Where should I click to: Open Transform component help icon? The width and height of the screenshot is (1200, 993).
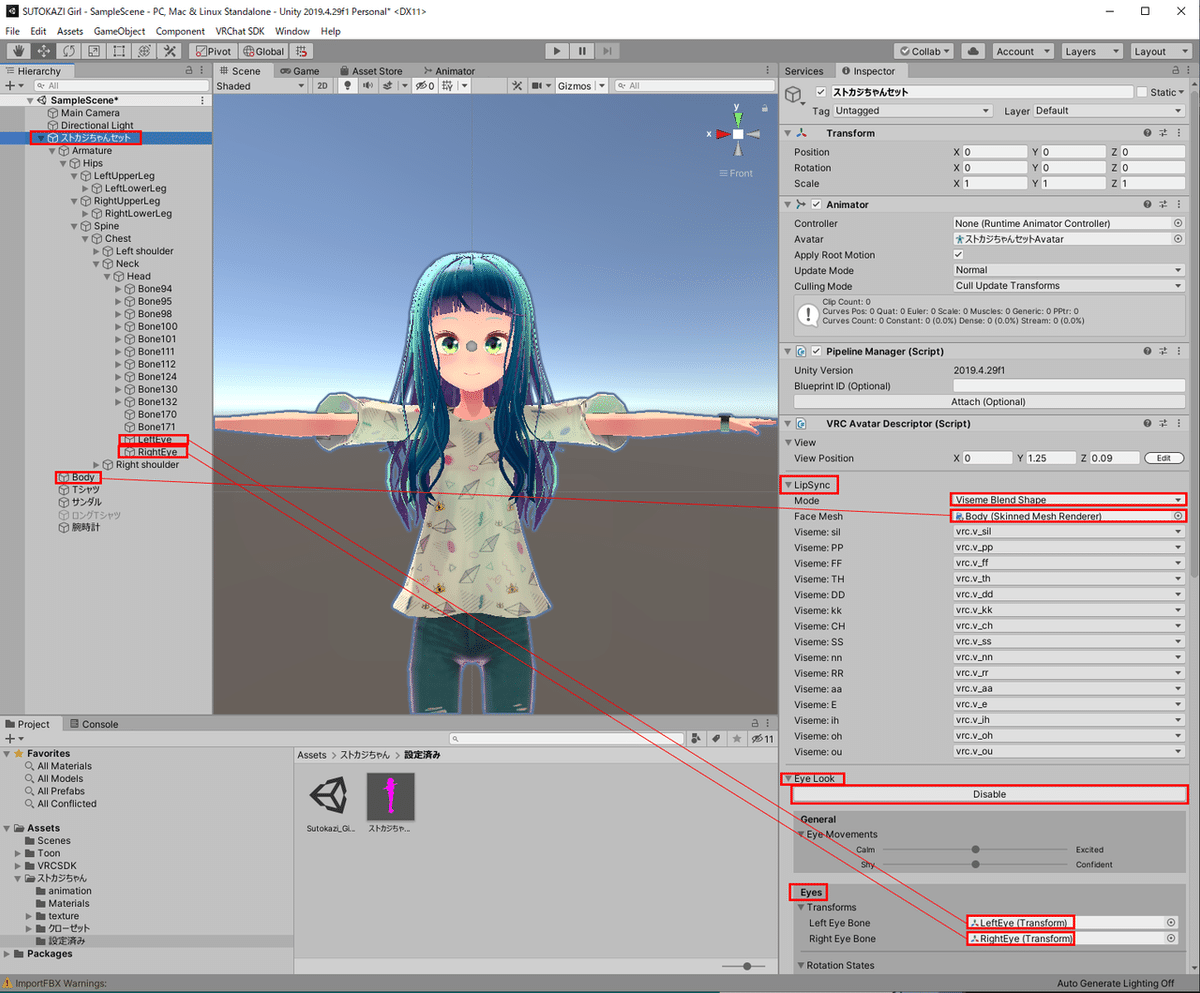1148,133
